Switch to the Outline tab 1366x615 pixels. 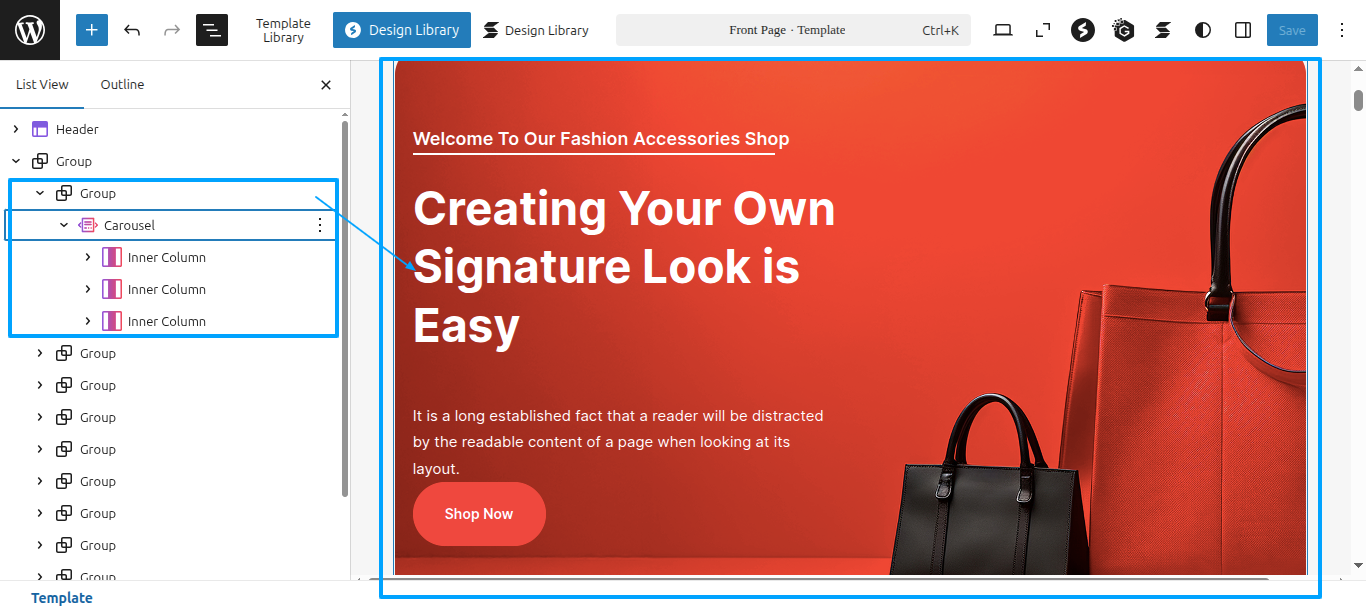(x=122, y=85)
